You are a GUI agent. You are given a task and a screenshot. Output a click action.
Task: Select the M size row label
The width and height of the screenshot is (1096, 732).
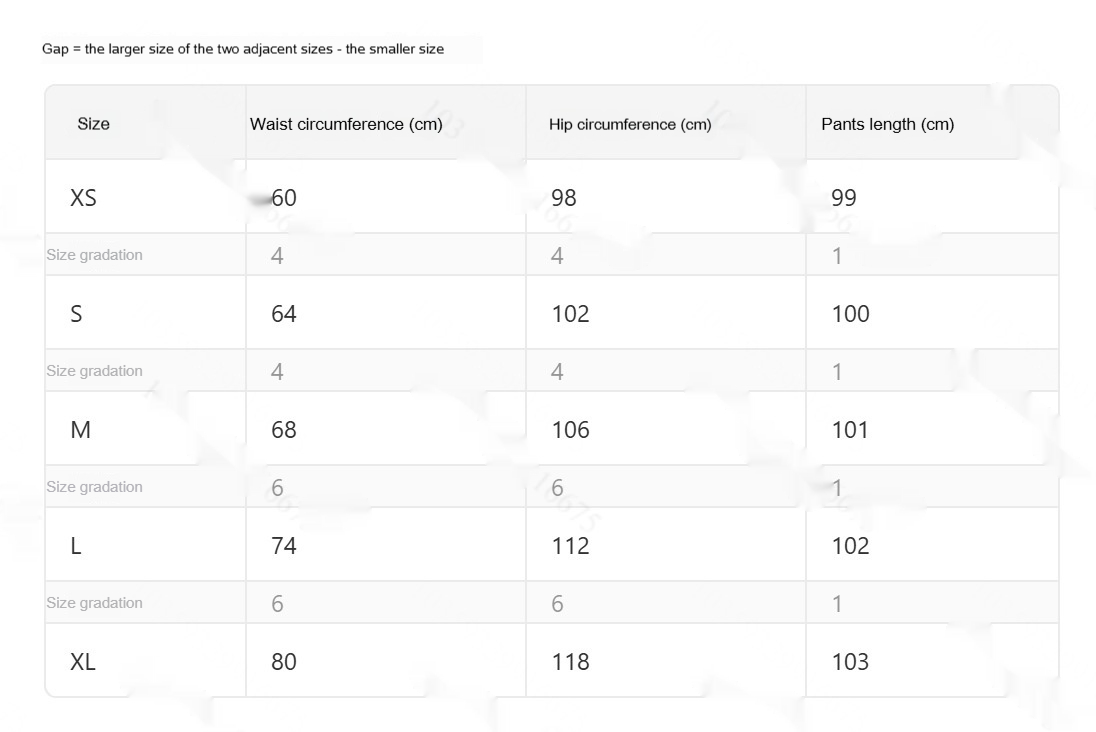[x=81, y=430]
